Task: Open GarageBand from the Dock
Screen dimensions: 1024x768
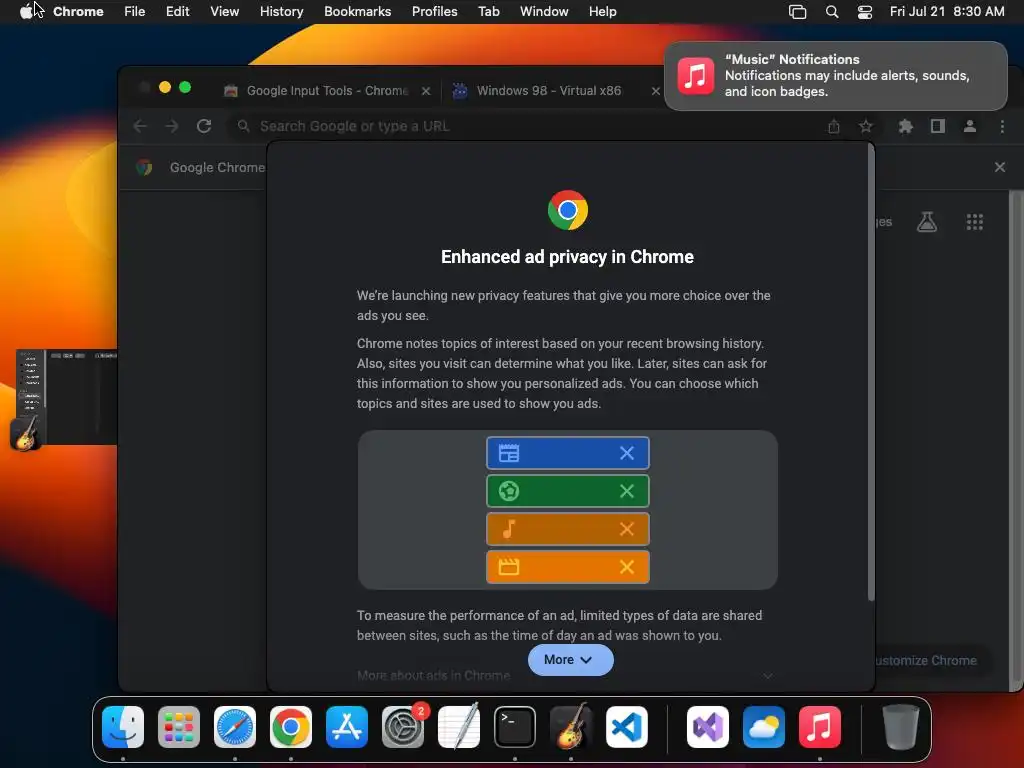Action: pos(571,727)
